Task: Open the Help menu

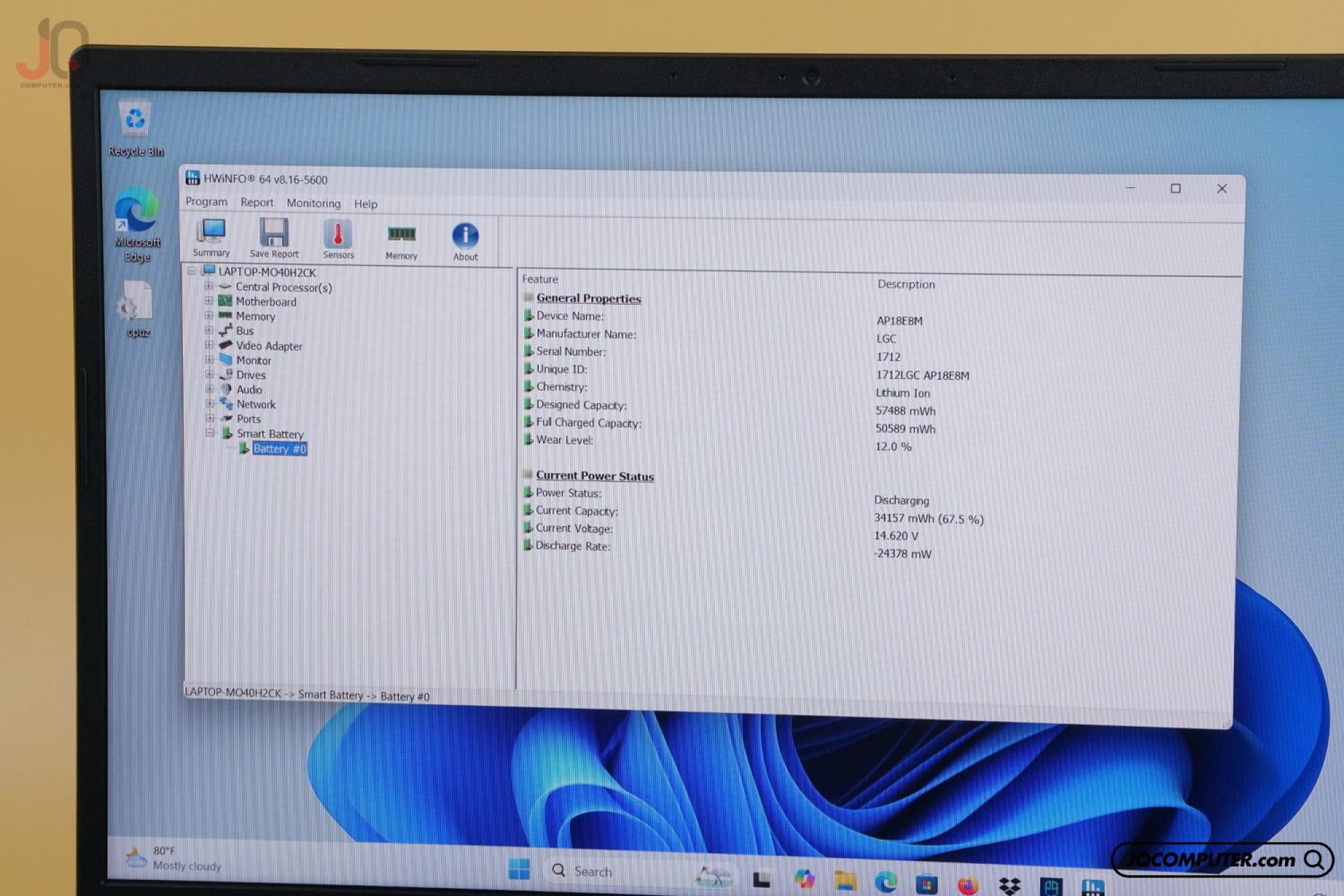Action: 366,204
